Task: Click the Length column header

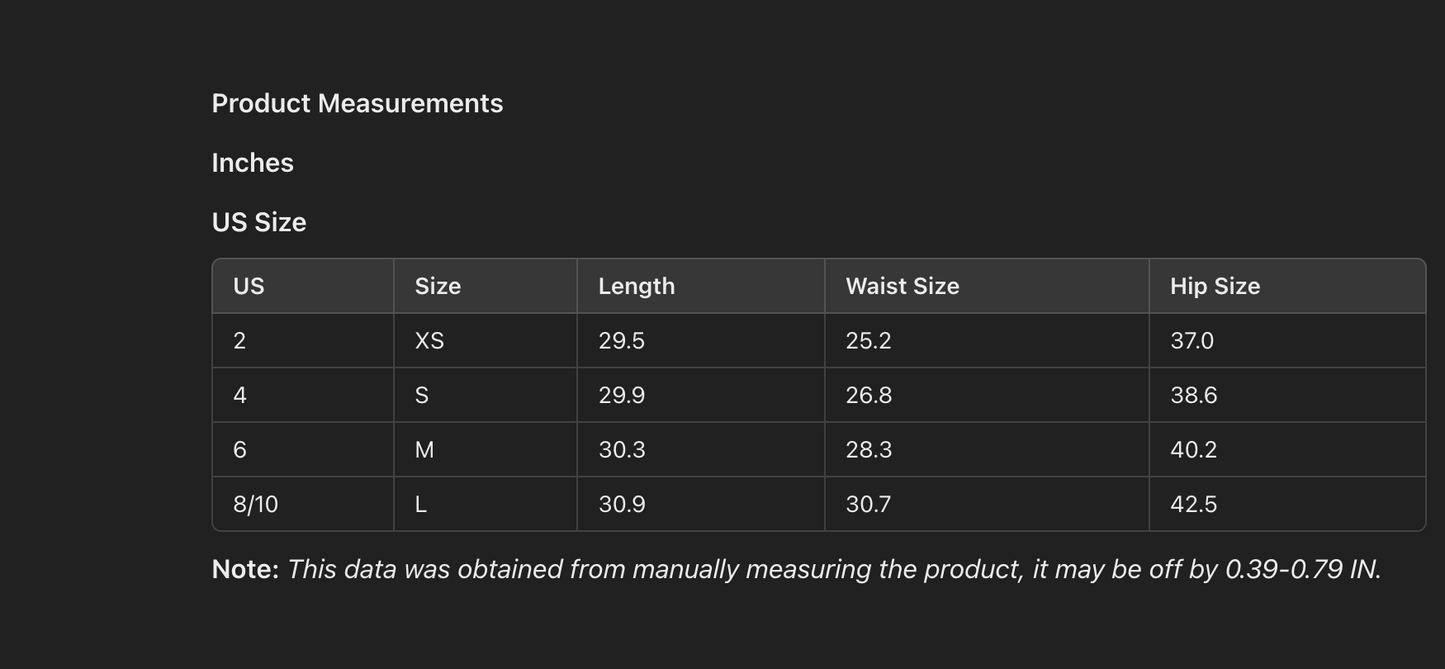Action: tap(636, 286)
